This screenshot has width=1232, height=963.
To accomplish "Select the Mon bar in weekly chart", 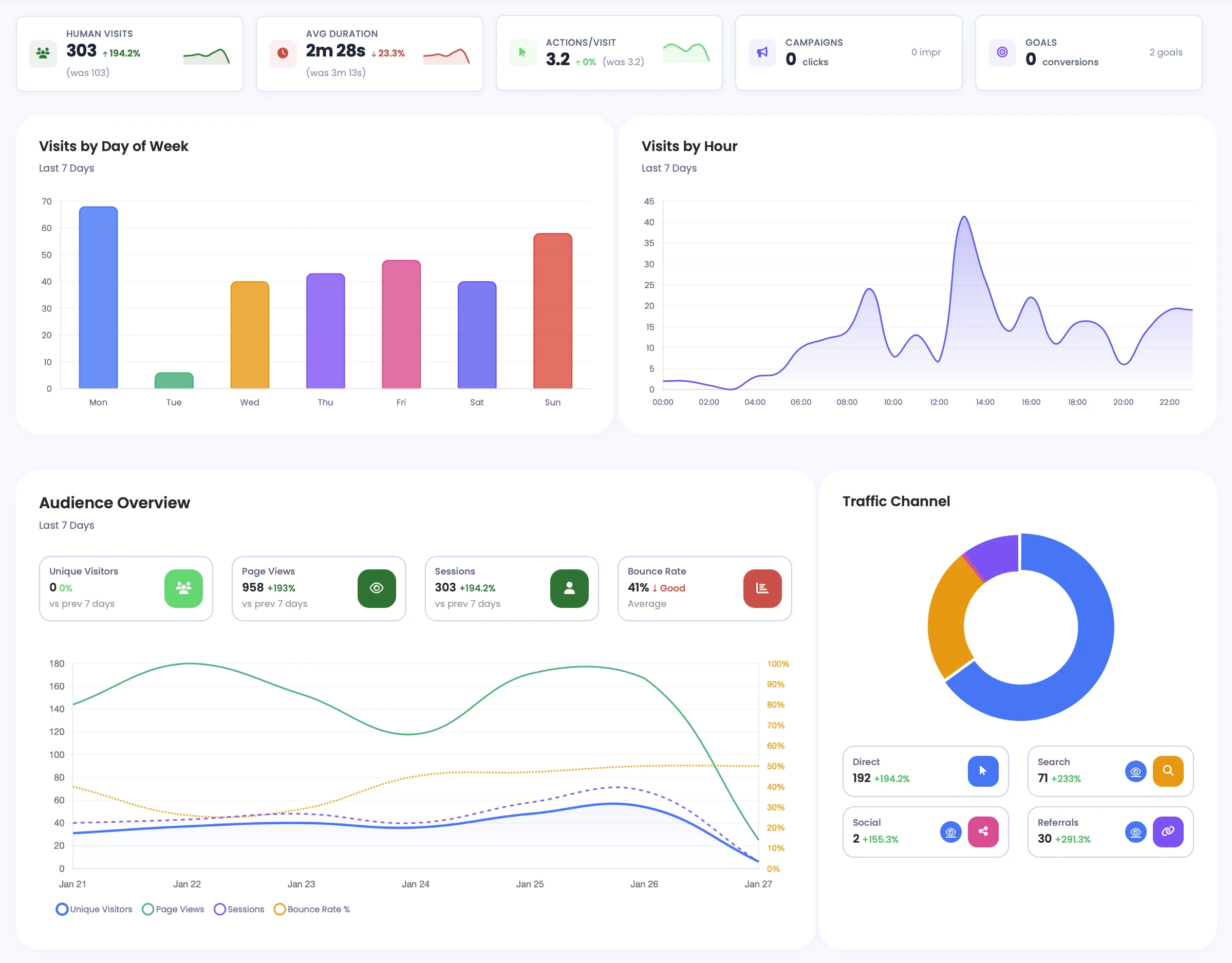I will tap(98, 298).
